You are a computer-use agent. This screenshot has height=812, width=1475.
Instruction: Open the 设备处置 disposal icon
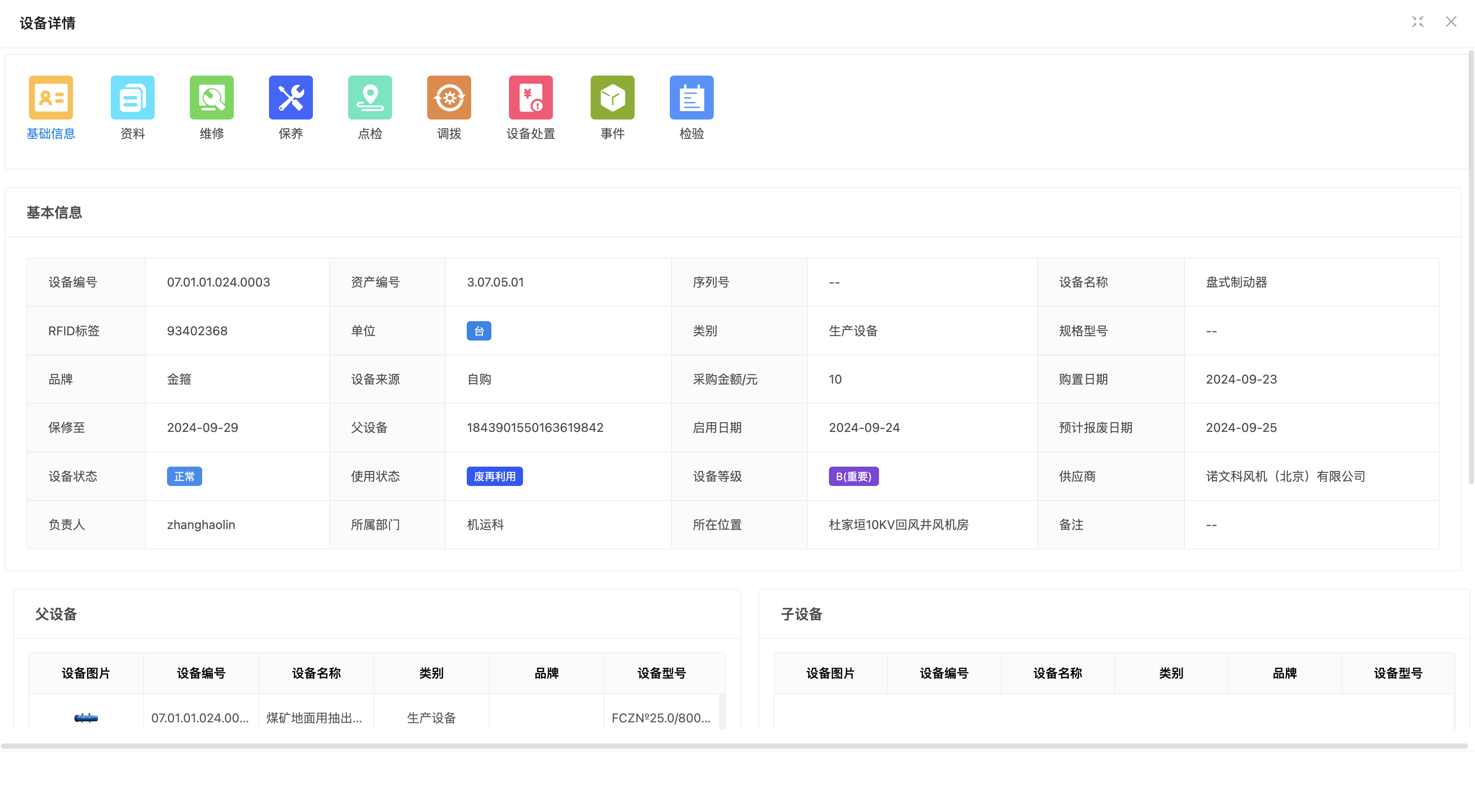pos(530,98)
